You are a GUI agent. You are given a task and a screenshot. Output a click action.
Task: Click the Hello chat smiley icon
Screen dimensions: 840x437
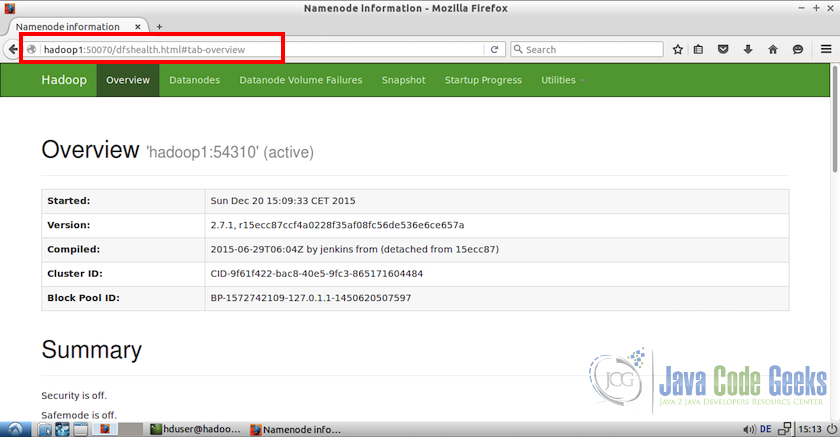click(798, 49)
